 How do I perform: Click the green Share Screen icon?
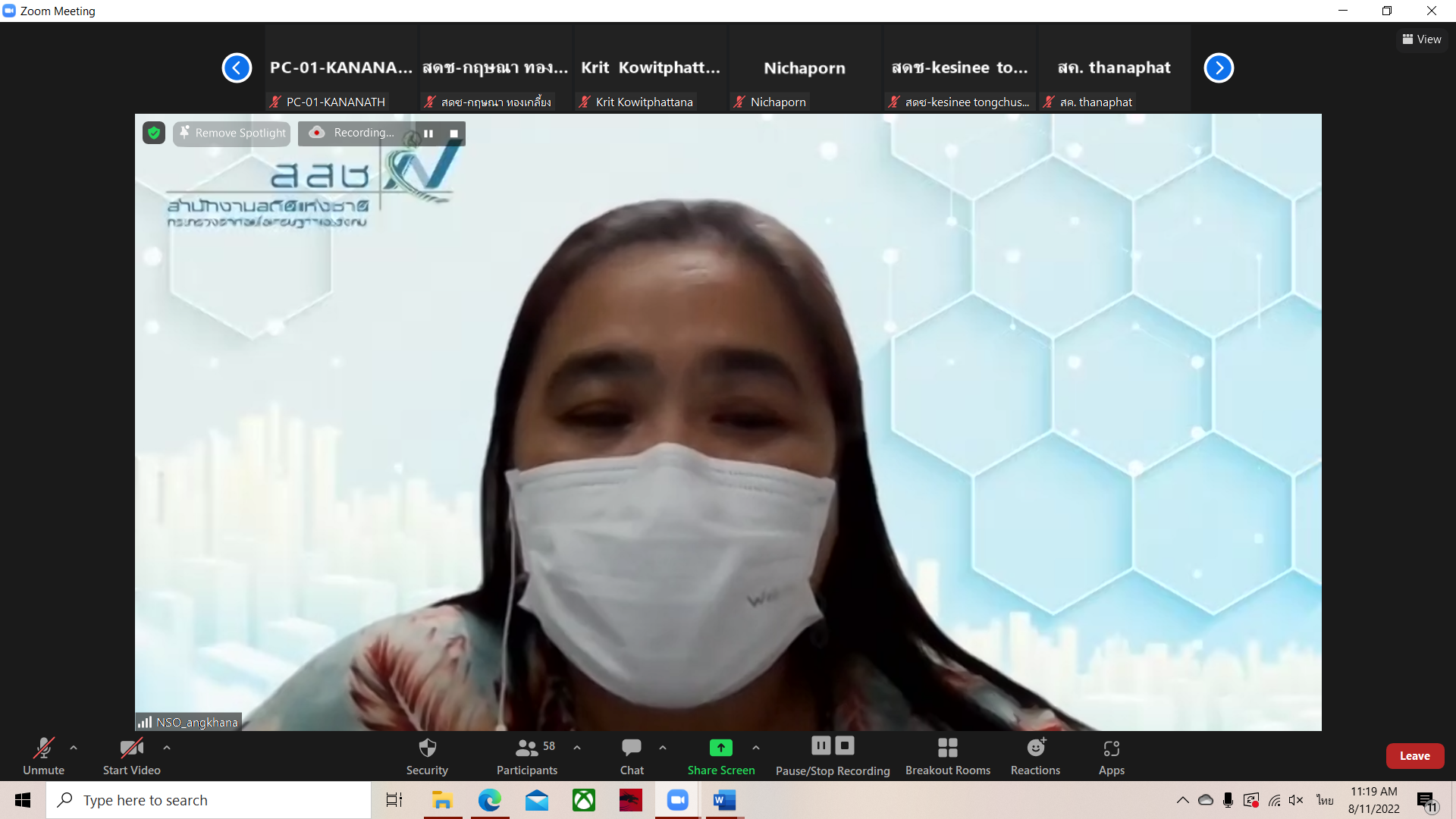coord(720,748)
